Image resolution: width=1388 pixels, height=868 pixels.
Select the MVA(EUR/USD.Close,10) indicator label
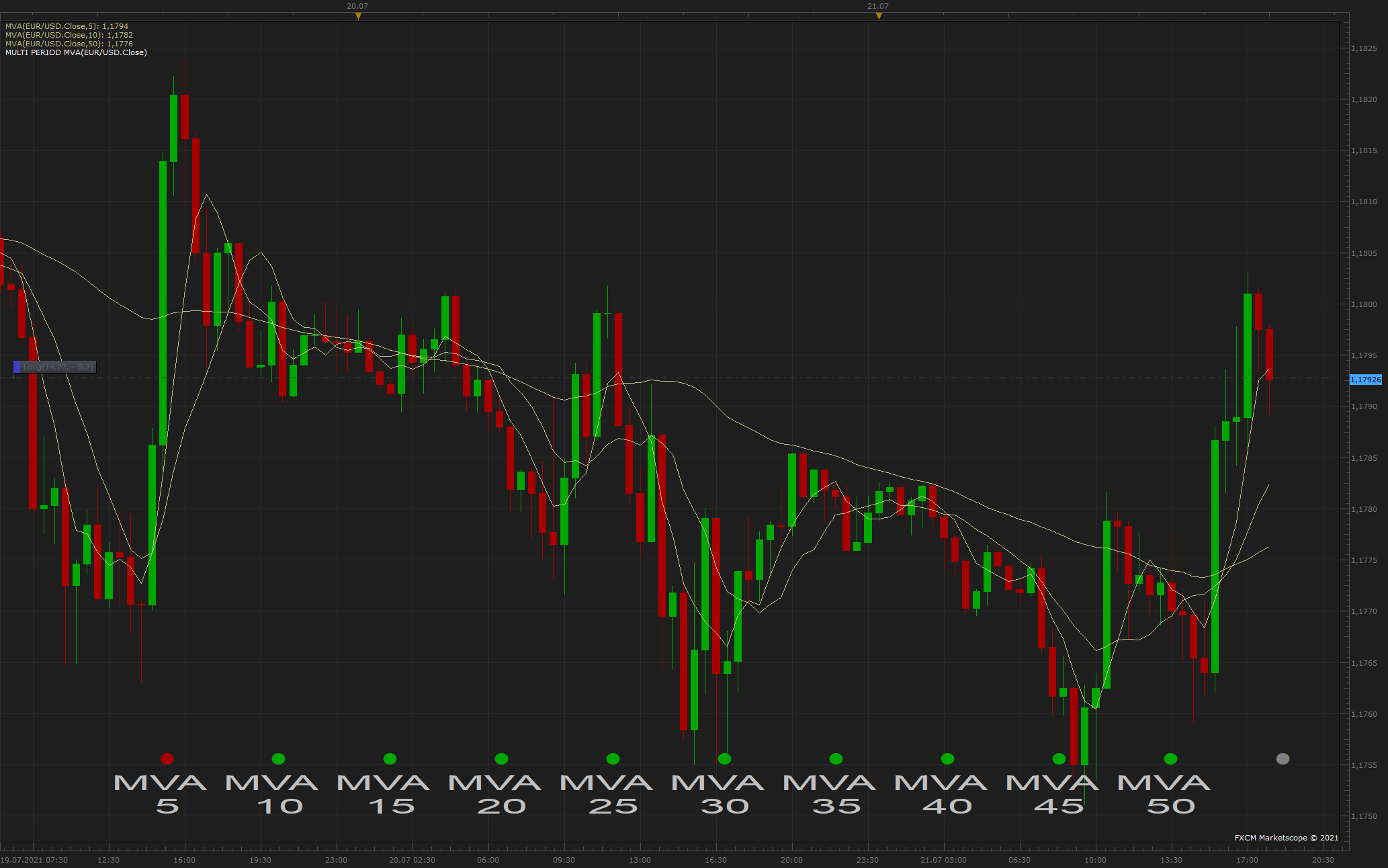click(x=69, y=35)
